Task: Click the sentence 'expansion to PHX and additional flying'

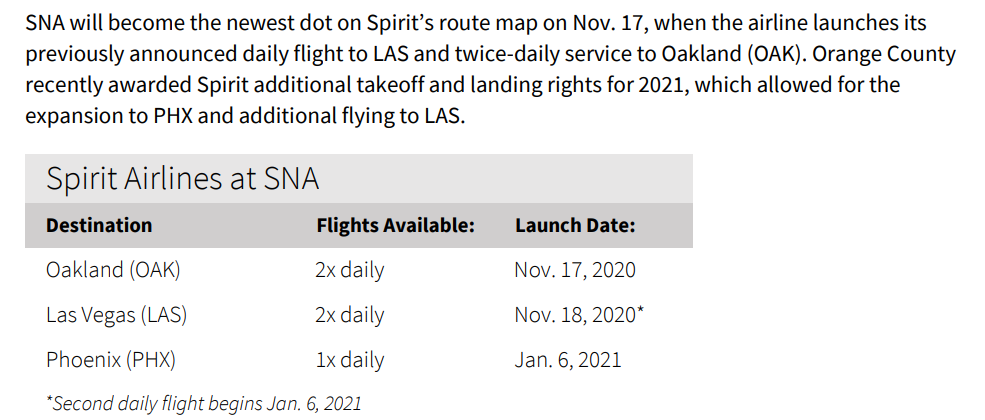Action: (x=245, y=116)
